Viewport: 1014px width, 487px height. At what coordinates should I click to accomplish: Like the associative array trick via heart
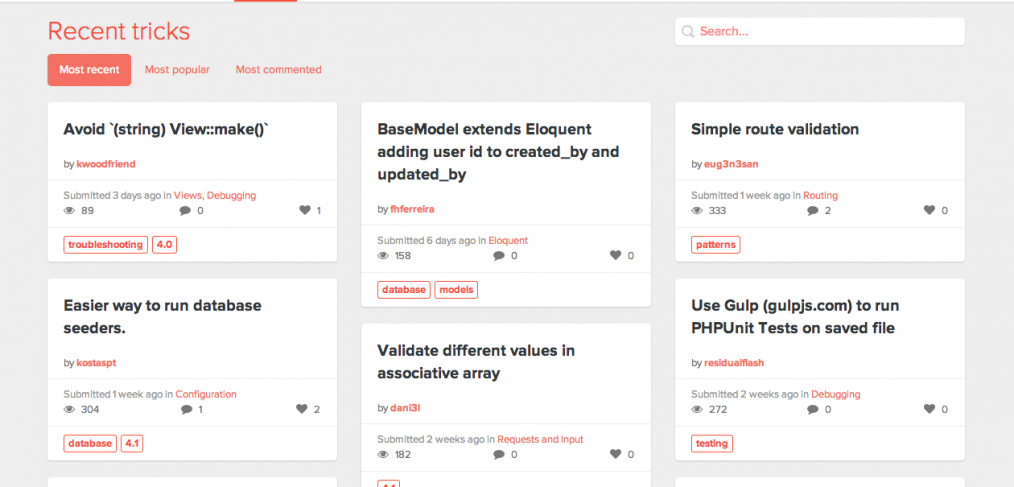pyautogui.click(x=616, y=455)
